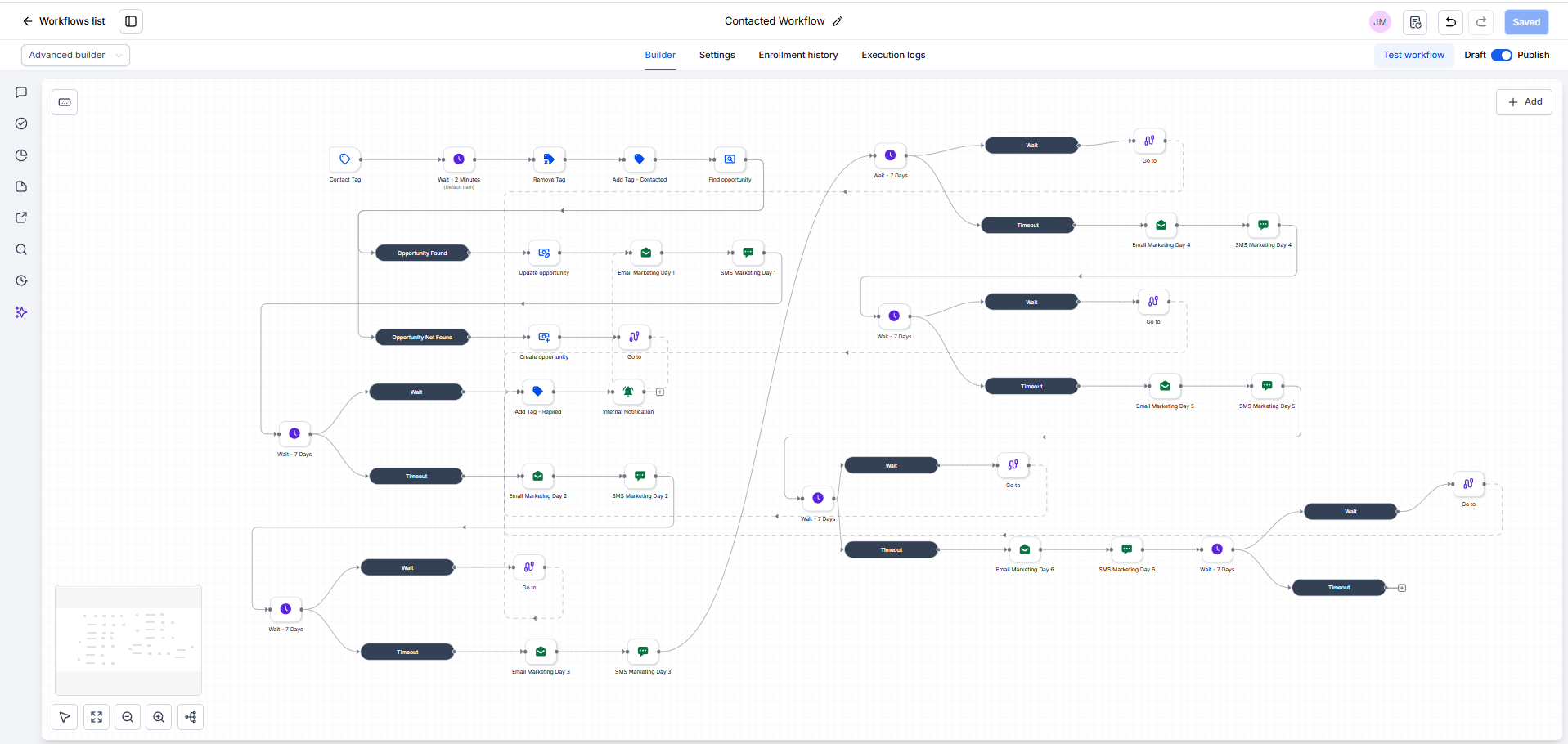Click the zoom out magnifier icon

click(128, 717)
